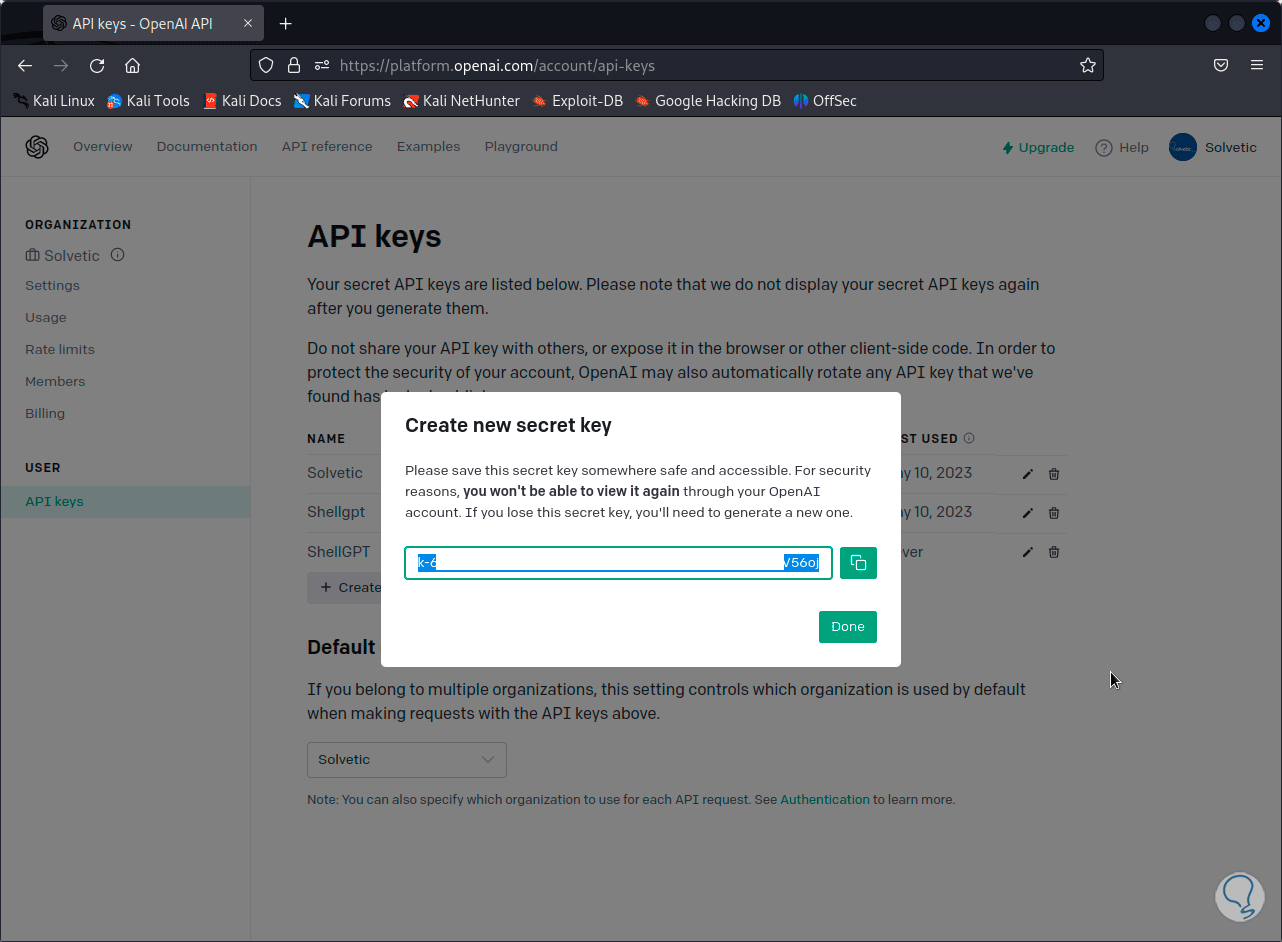Viewport: 1282px width, 942px height.
Task: Open a new browser tab
Action: tap(286, 23)
